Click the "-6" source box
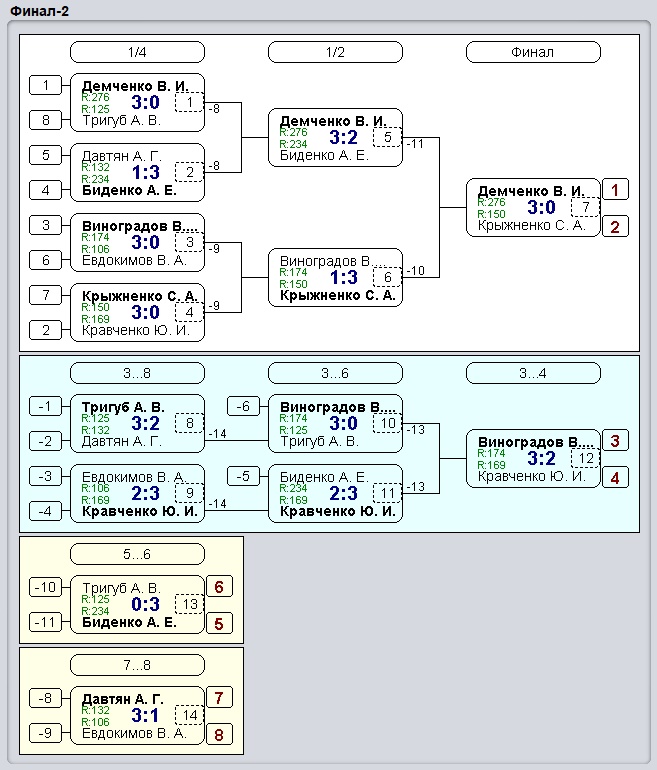The image size is (657, 770). point(244,406)
